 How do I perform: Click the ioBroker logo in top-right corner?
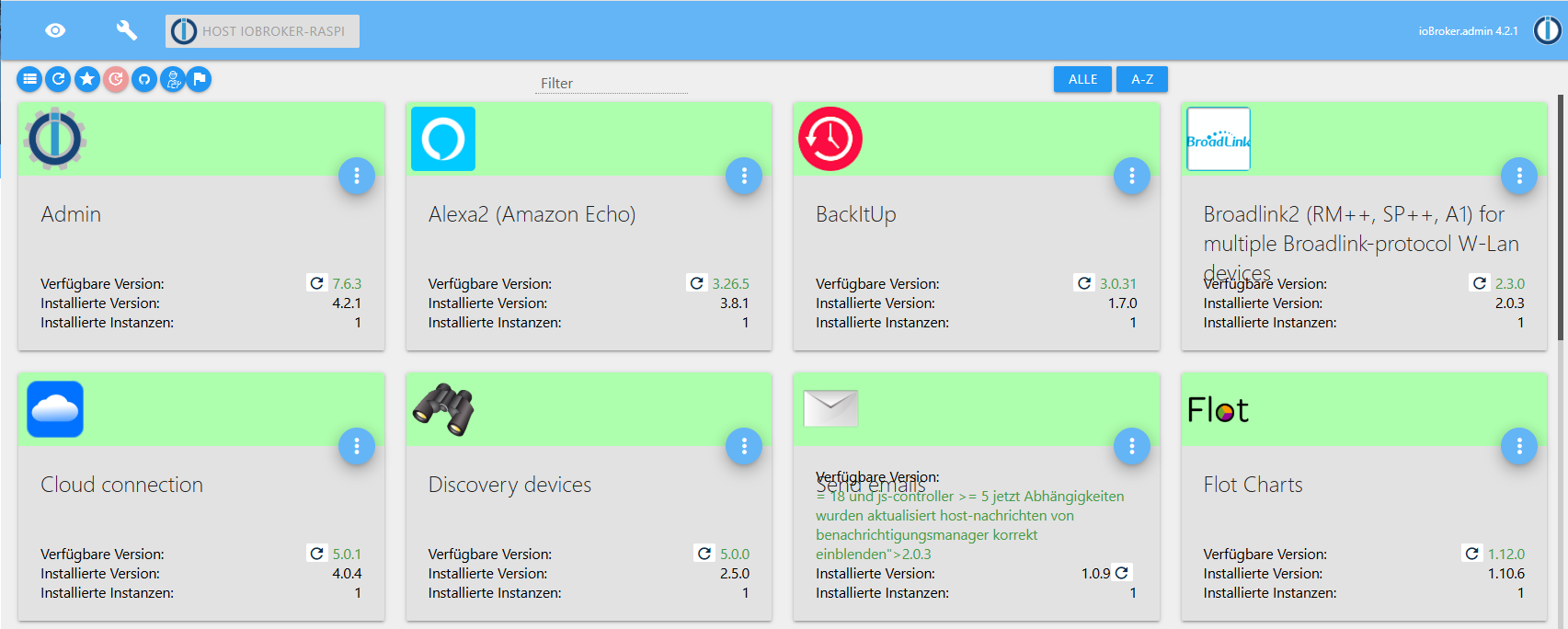[x=1547, y=30]
